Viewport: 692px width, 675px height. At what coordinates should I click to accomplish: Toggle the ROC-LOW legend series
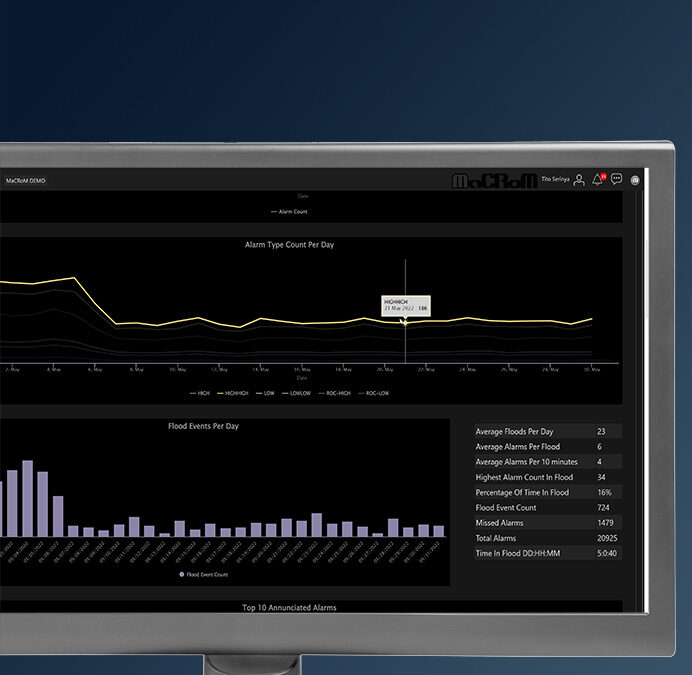pyautogui.click(x=373, y=393)
